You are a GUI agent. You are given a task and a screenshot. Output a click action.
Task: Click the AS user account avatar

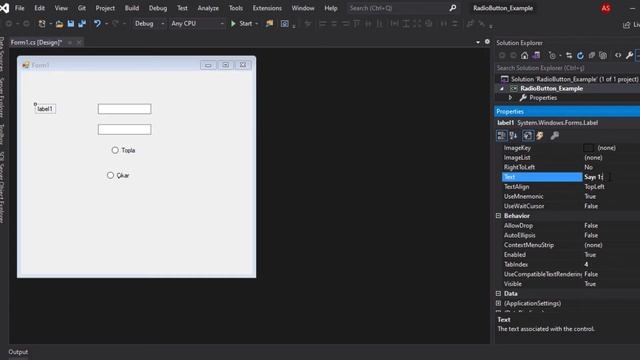pyautogui.click(x=606, y=8)
